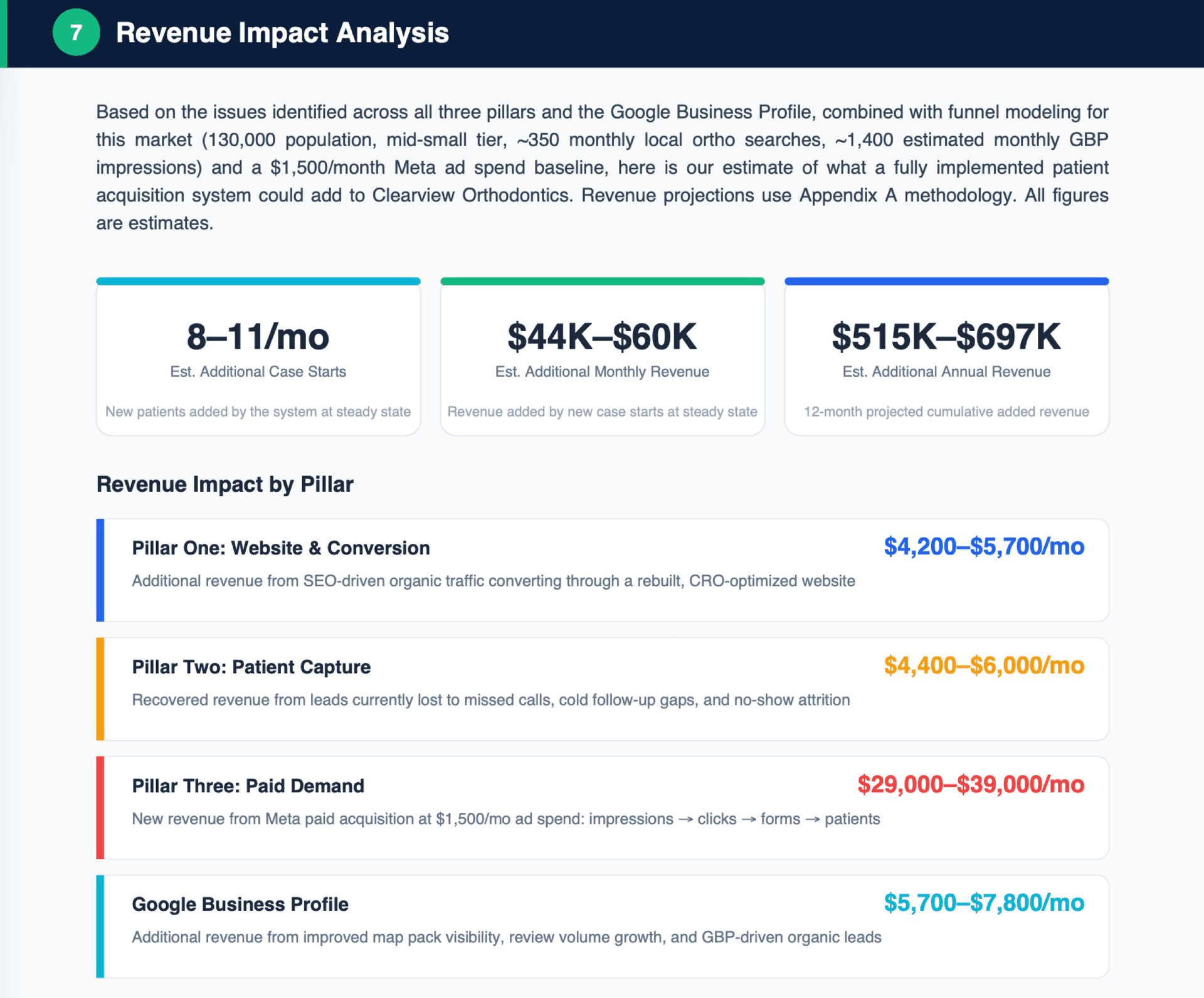Image resolution: width=1204 pixels, height=998 pixels.
Task: Select 'Pillar One: Website & Conversion' title
Action: (281, 548)
